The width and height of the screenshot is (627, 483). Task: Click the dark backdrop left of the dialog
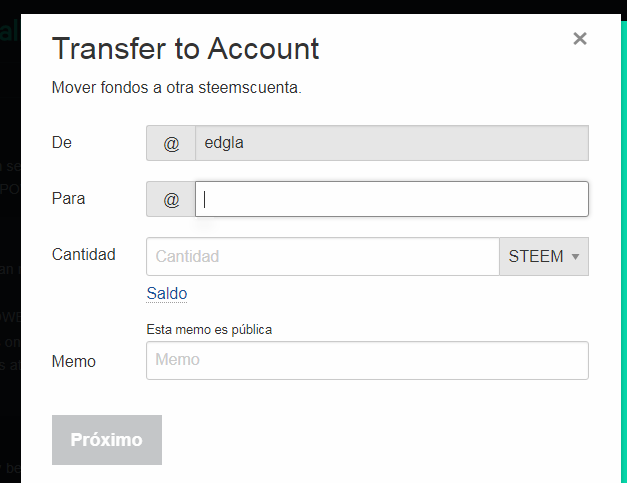pos(10,250)
